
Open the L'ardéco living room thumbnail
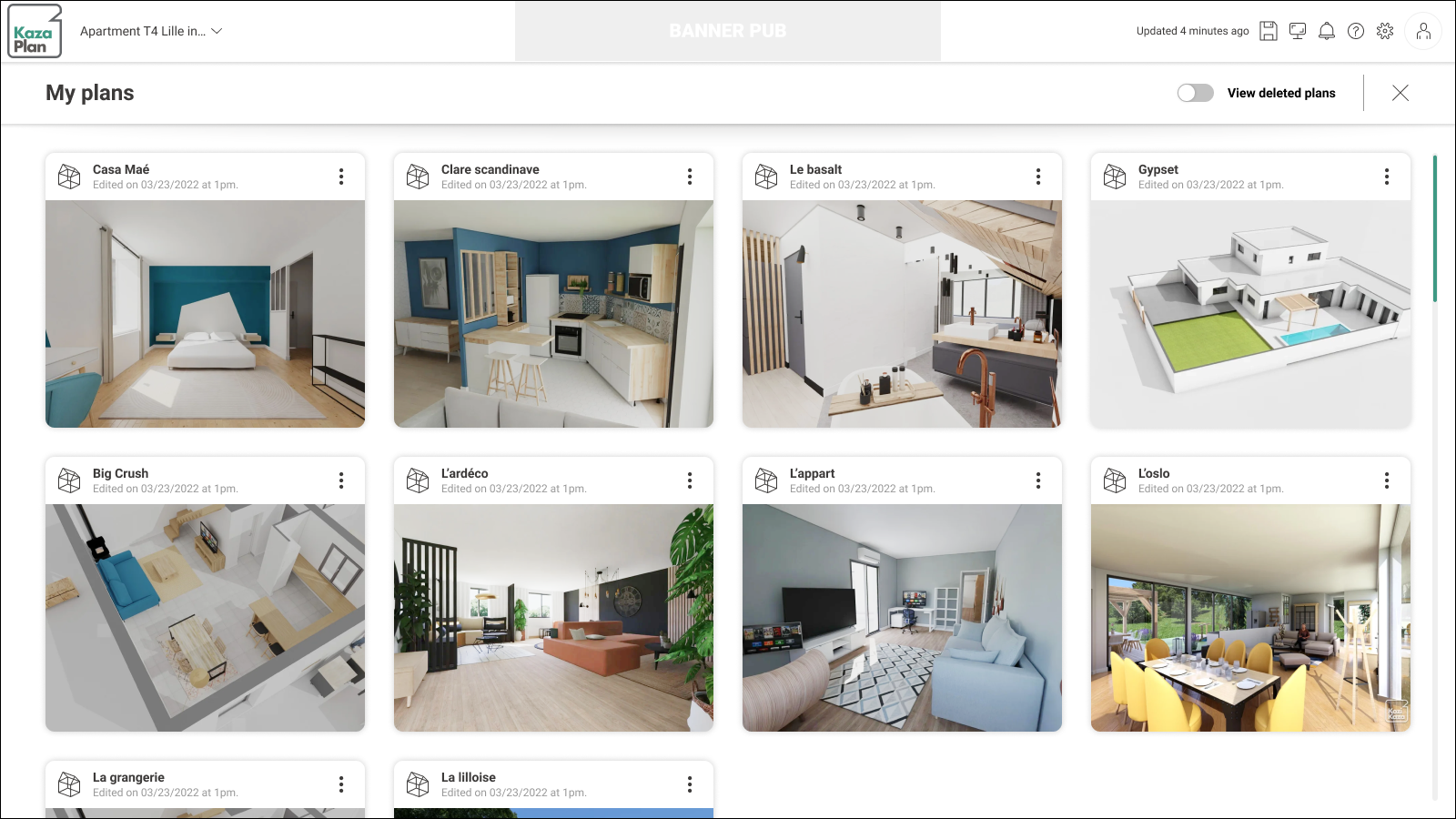coord(553,618)
